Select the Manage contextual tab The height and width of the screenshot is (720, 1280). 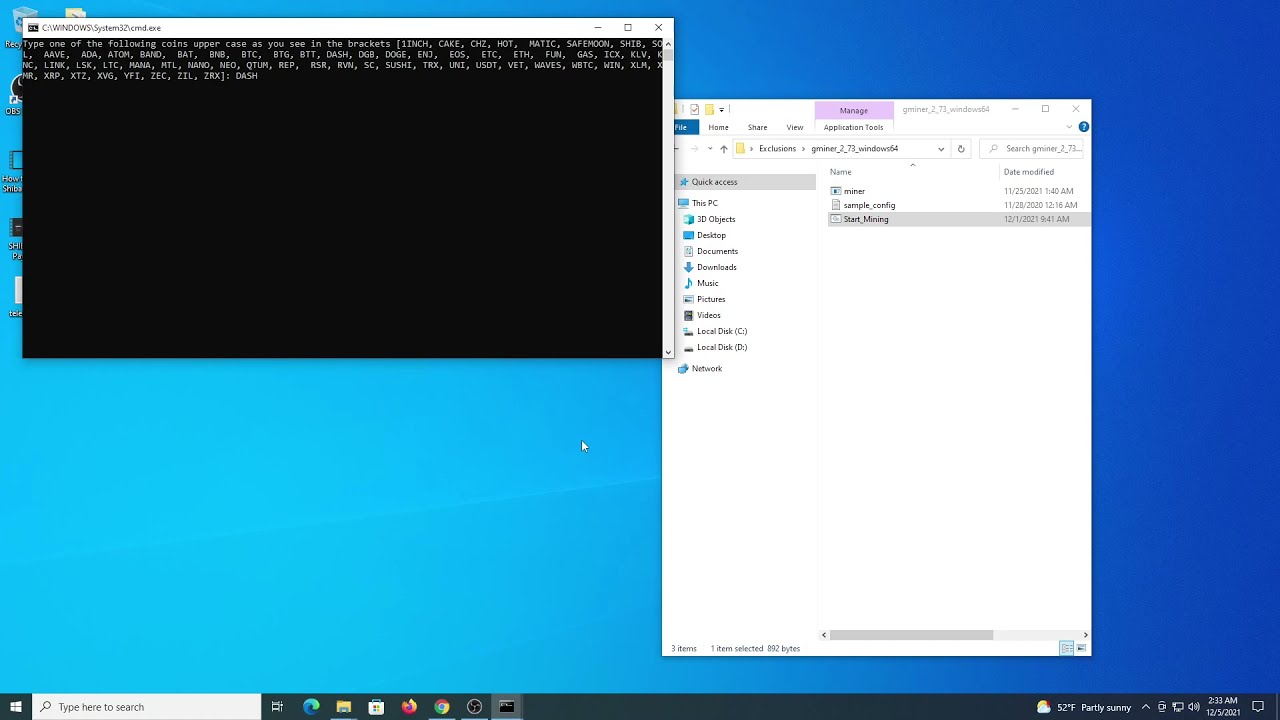coord(853,110)
